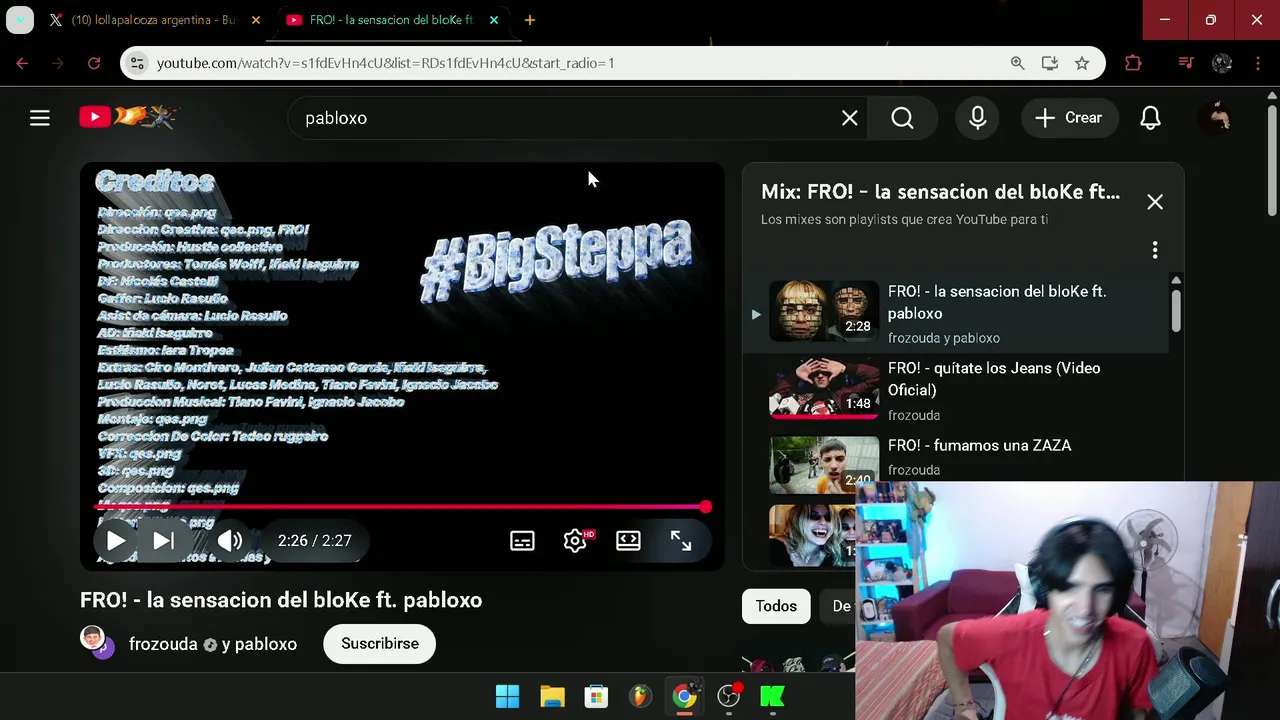Install or cast page icon in address bar
Image resolution: width=1280 pixels, height=720 pixels.
pyautogui.click(x=1049, y=63)
